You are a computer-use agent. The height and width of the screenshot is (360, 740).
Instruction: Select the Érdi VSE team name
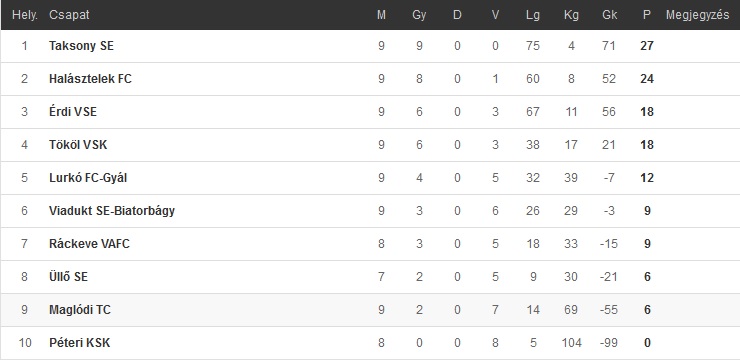pos(73,112)
